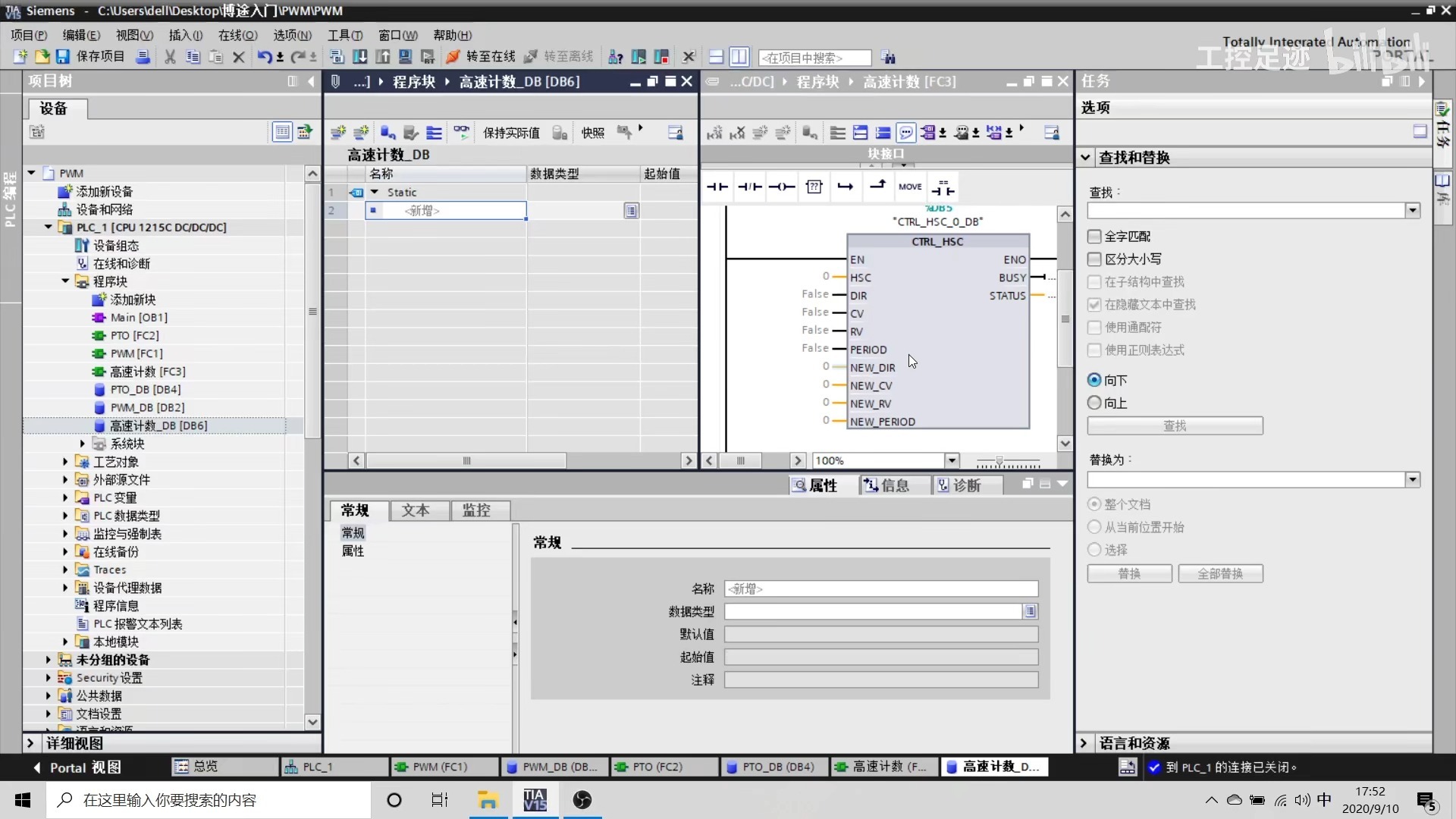
Task: Select the 向上 search direction radio
Action: 1094,403
